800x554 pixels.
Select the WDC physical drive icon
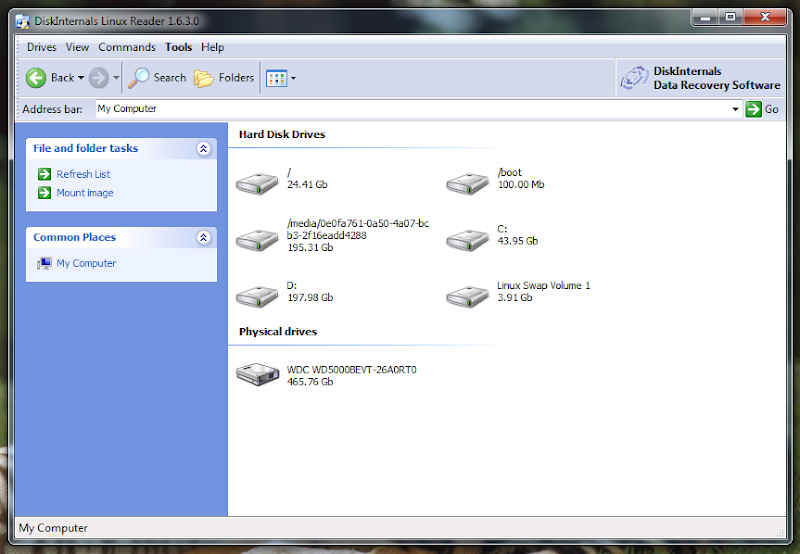[x=258, y=374]
